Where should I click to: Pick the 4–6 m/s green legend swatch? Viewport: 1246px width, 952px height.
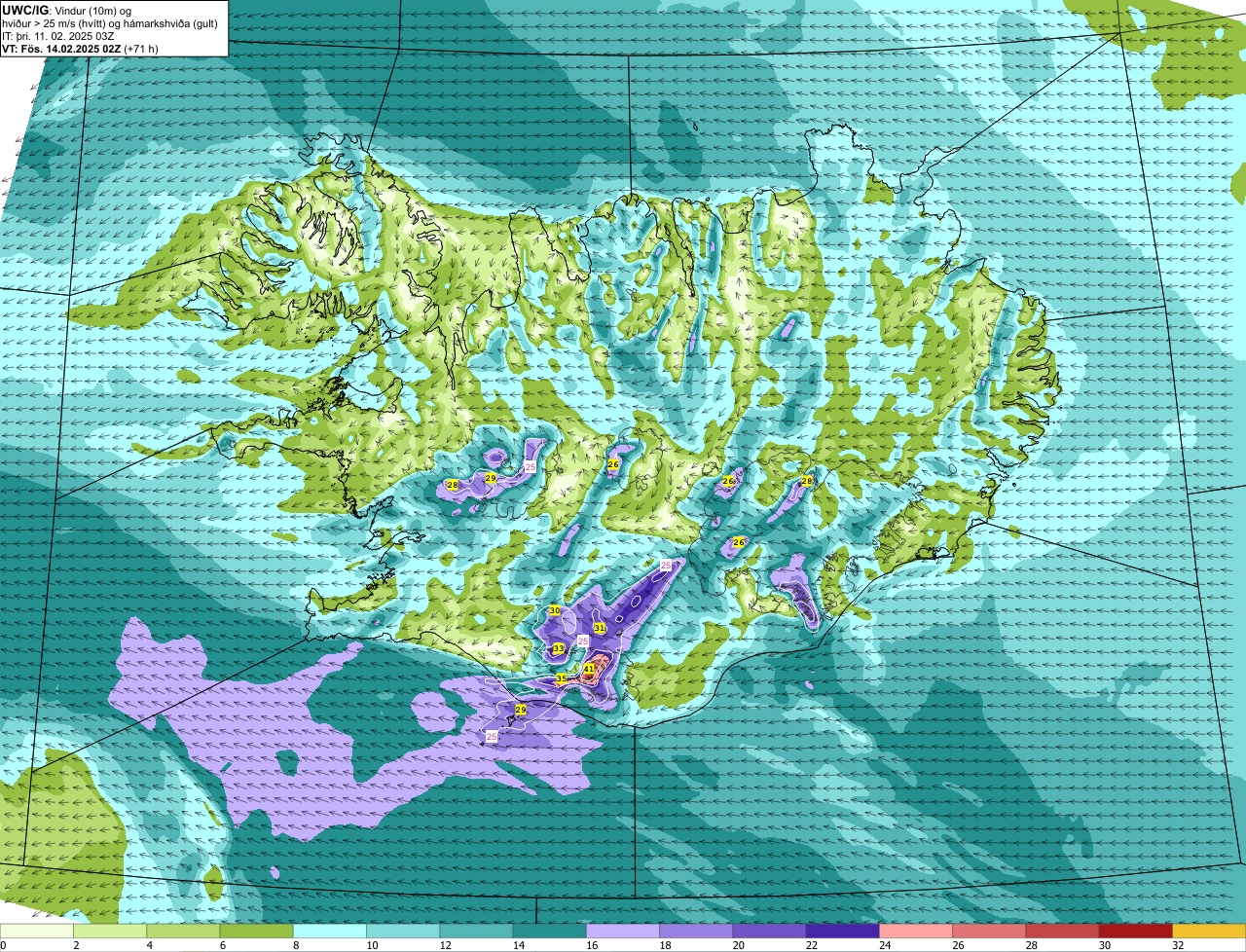[x=183, y=932]
